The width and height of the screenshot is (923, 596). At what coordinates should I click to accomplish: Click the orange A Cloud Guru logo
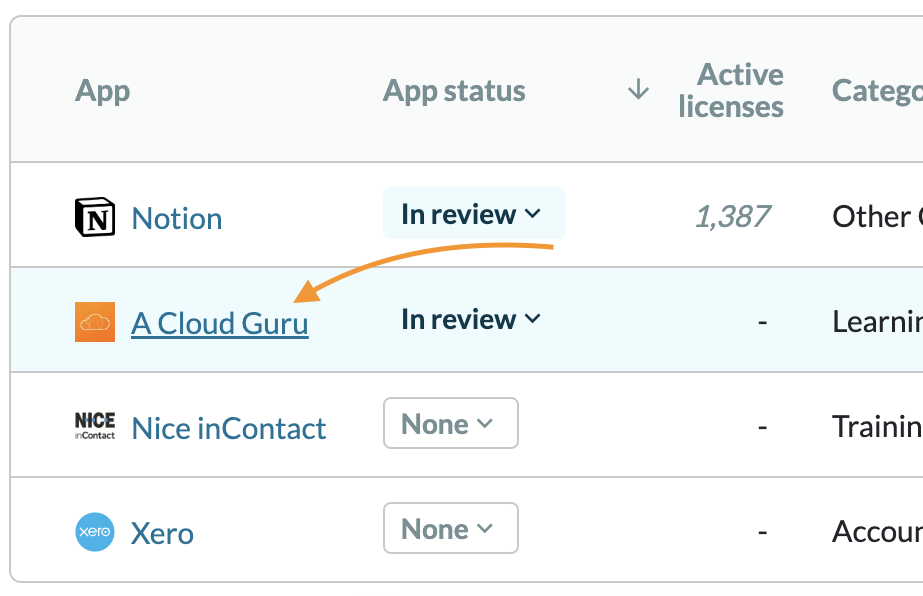pyautogui.click(x=95, y=322)
